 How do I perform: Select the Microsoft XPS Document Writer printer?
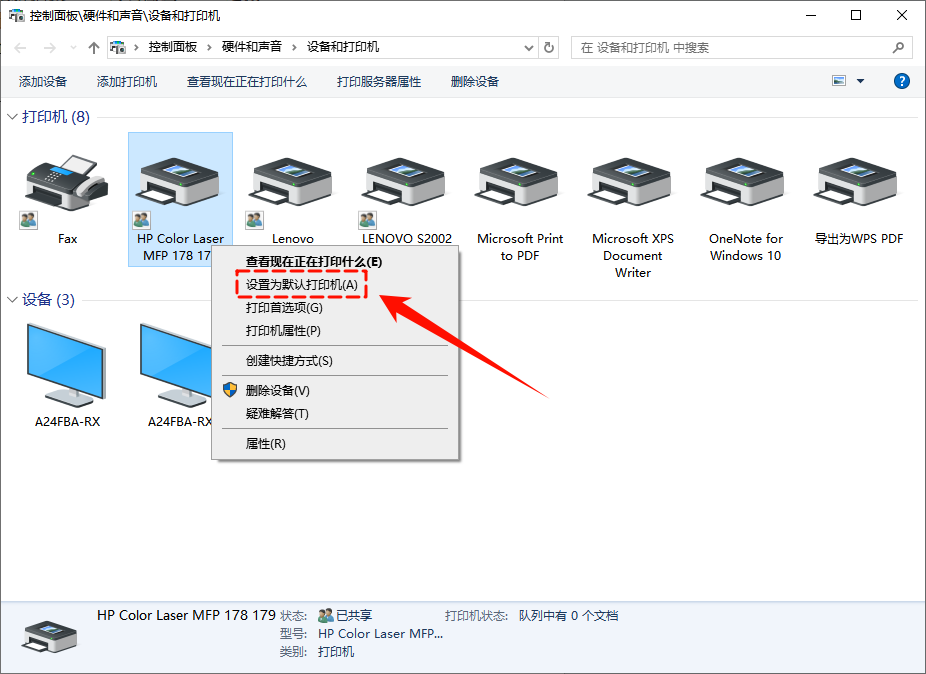coord(631,185)
